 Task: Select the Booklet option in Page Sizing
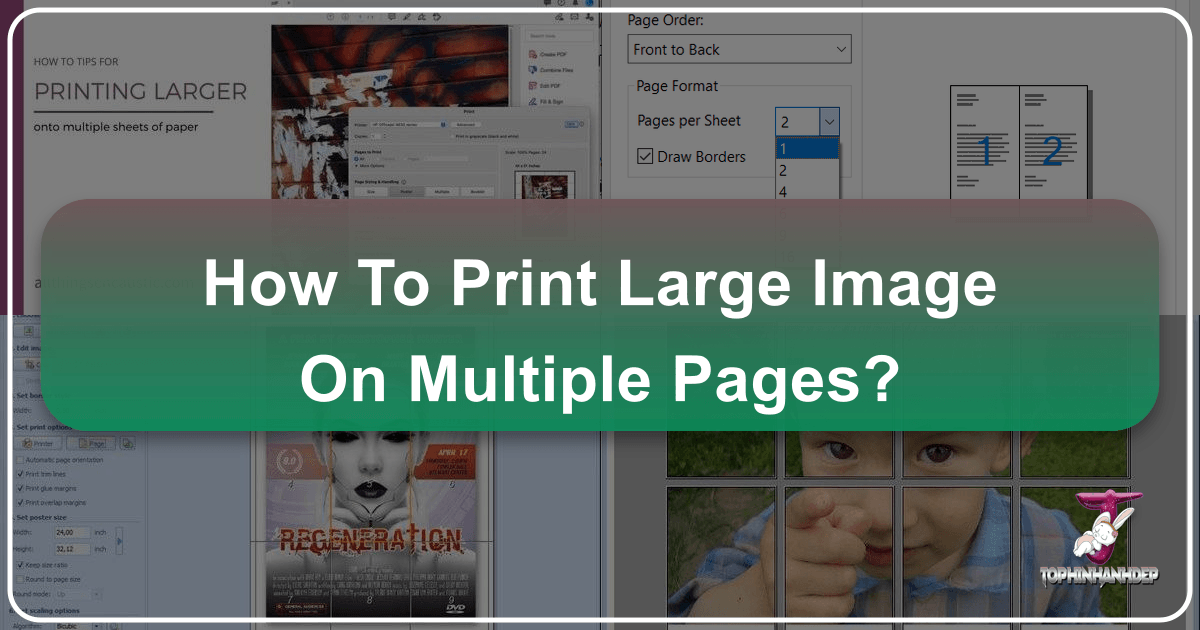click(478, 192)
